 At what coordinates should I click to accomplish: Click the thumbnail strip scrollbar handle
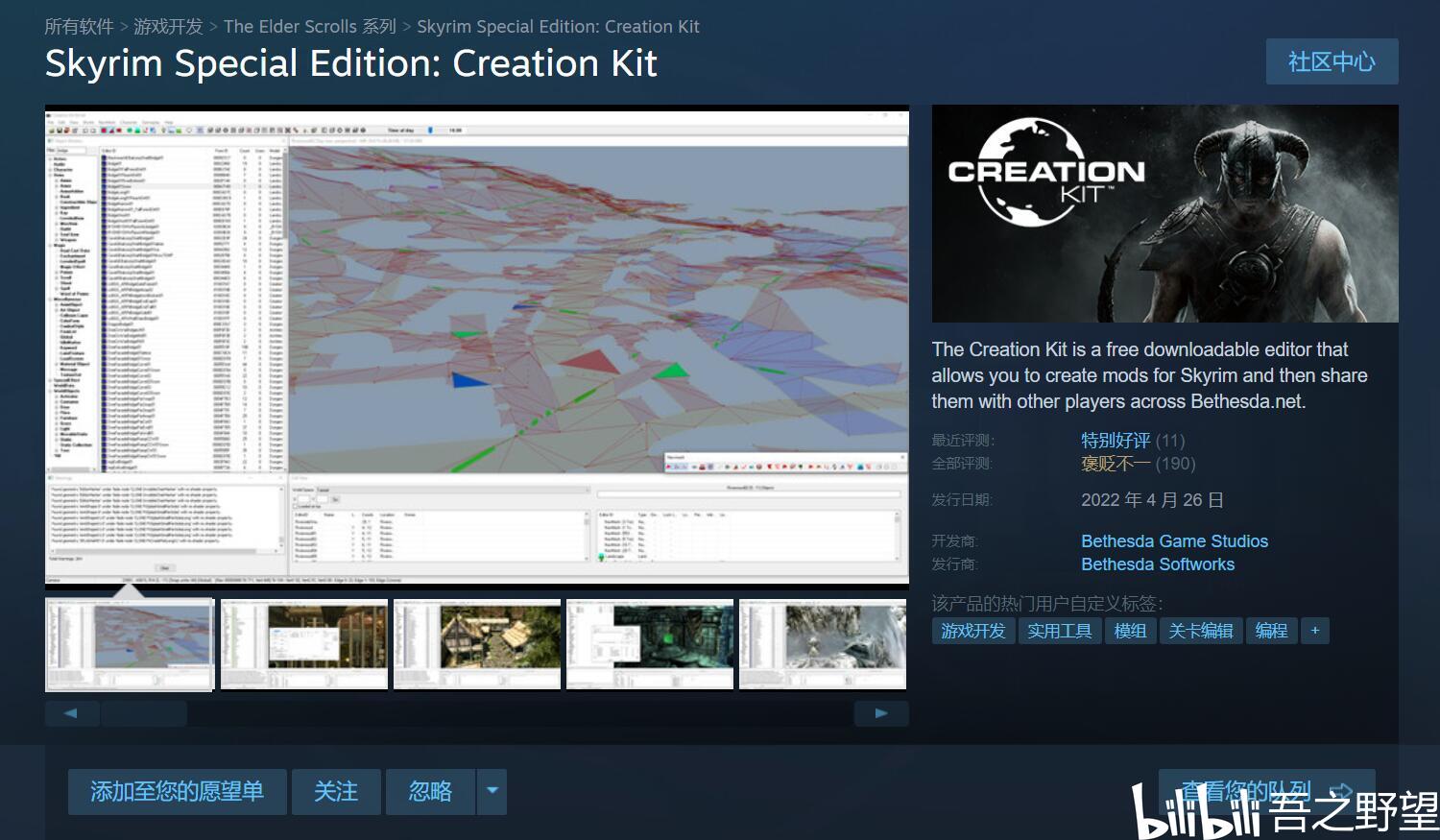click(x=144, y=713)
